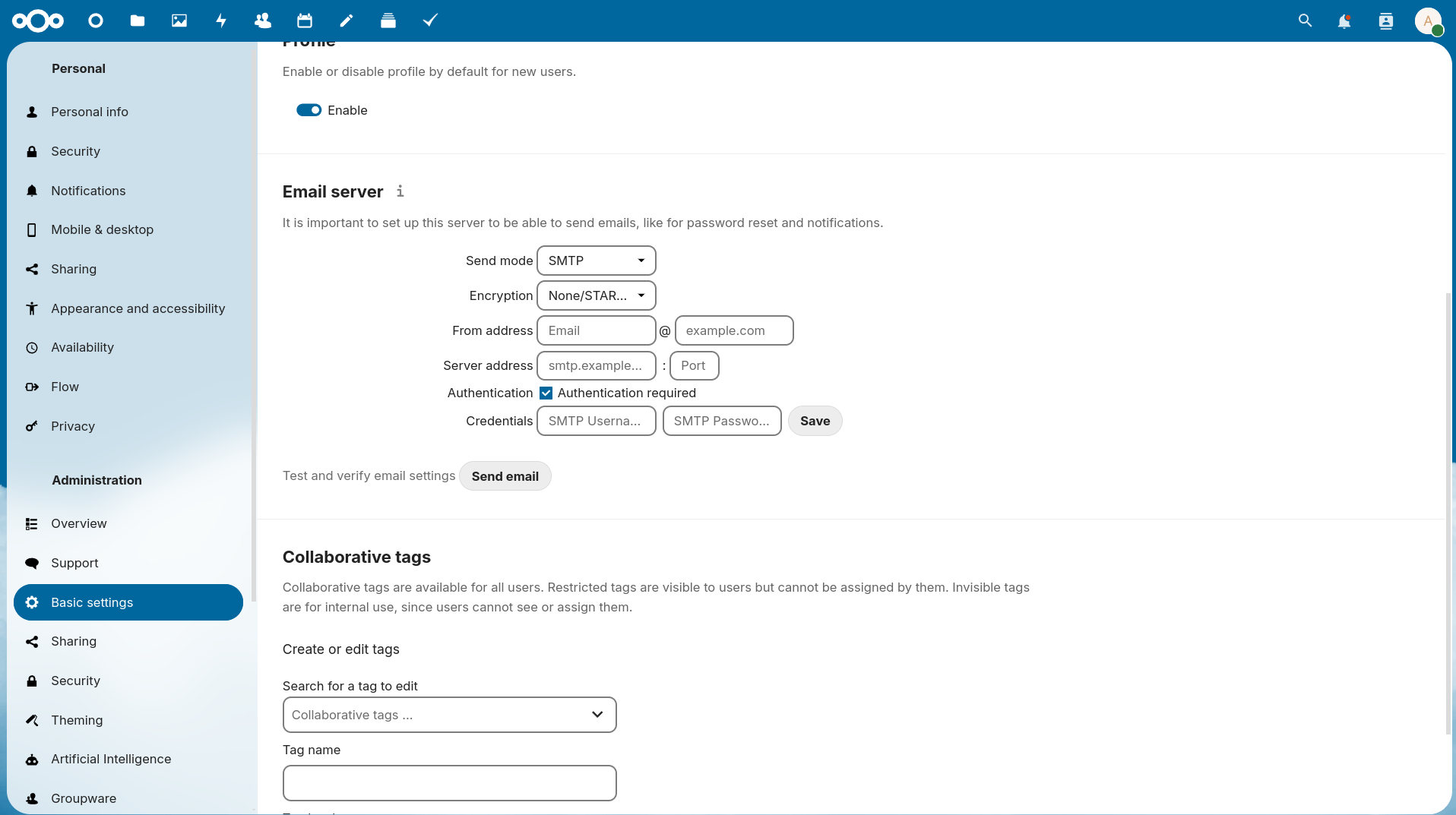Screen dimensions: 1456x815
Task: Click the Send email button
Action: point(505,476)
